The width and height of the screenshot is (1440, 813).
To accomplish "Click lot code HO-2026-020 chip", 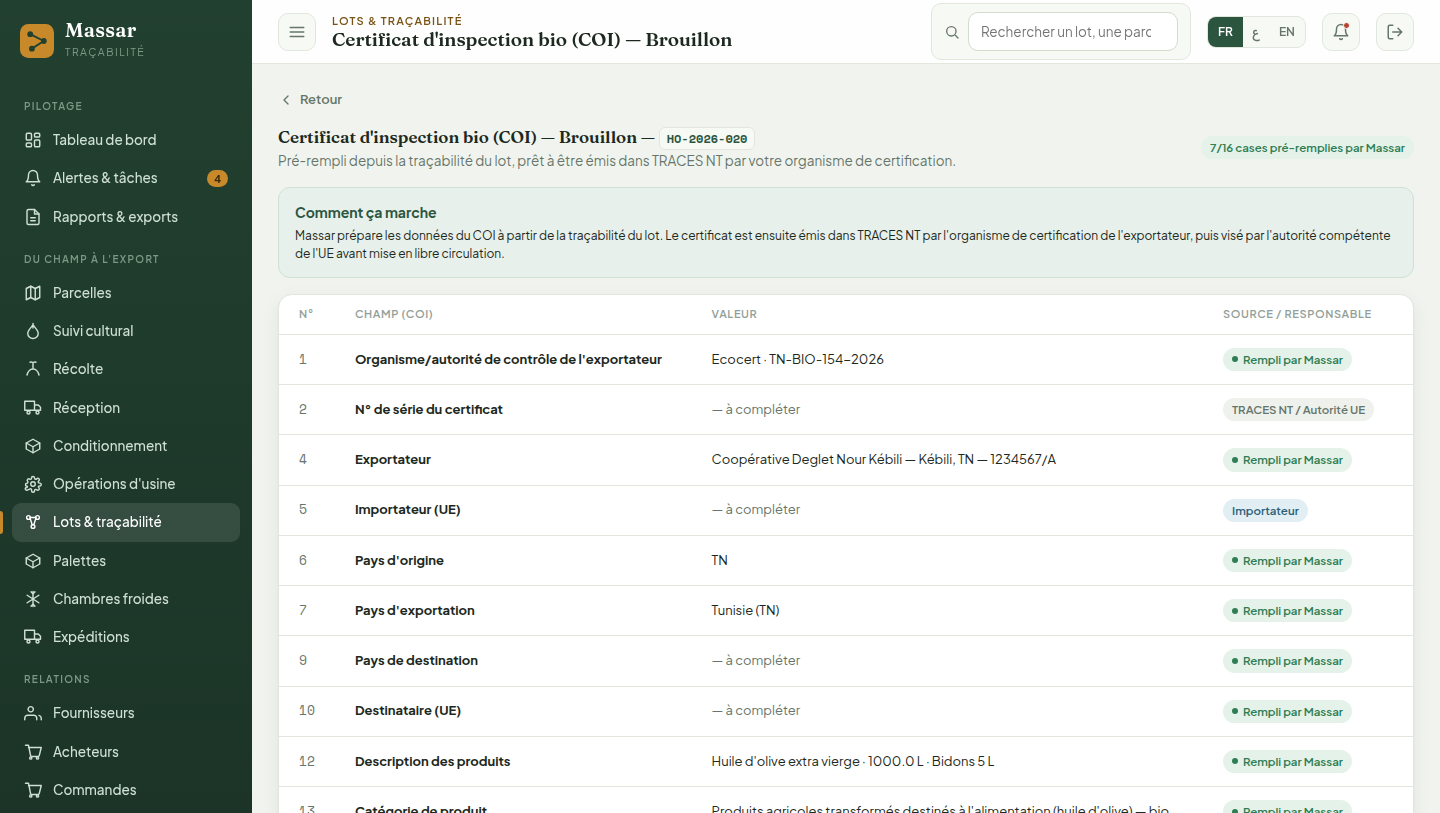I will coord(707,139).
